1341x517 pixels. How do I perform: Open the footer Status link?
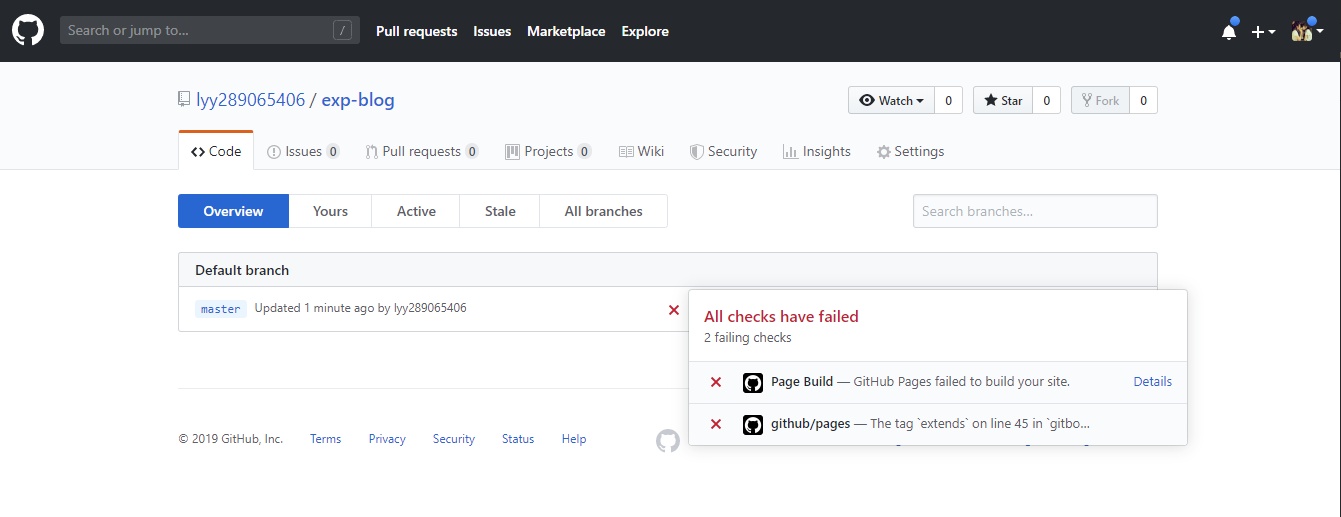[518, 439]
